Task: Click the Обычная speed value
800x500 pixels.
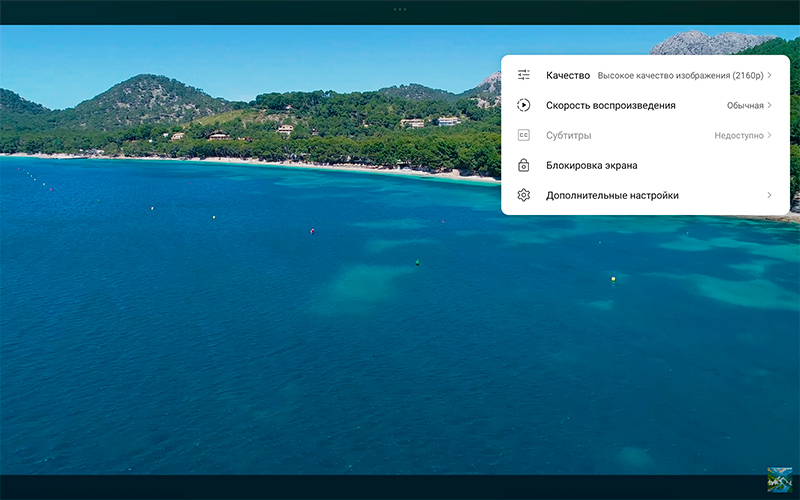Action: (745, 105)
